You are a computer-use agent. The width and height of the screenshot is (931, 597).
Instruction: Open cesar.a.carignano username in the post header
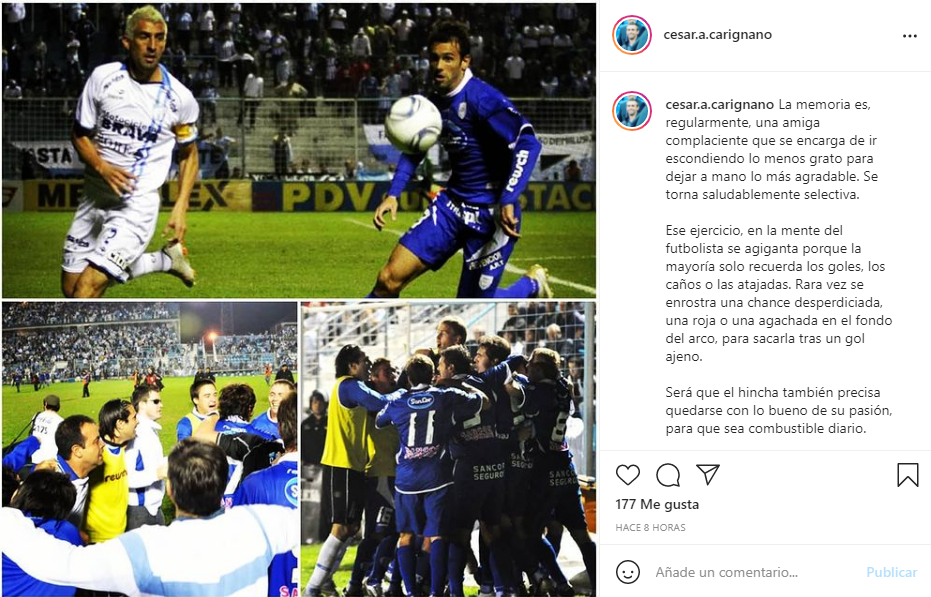click(717, 34)
